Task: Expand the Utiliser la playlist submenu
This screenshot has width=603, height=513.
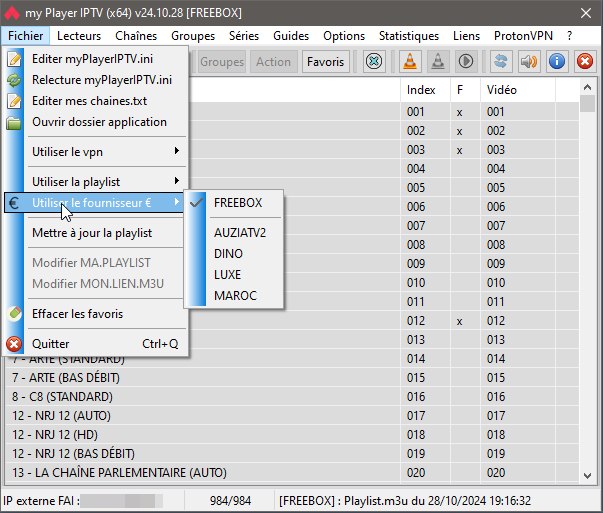Action: pyautogui.click(x=106, y=182)
